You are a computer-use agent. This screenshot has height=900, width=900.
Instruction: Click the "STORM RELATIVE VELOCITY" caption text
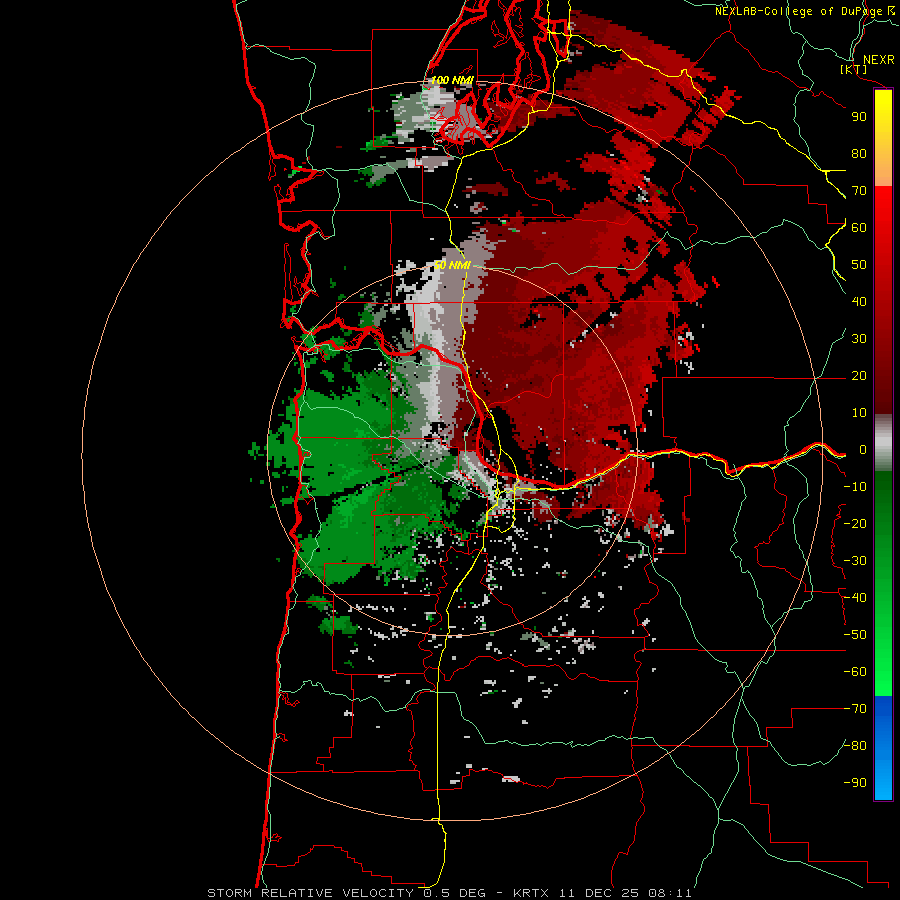(x=311, y=893)
